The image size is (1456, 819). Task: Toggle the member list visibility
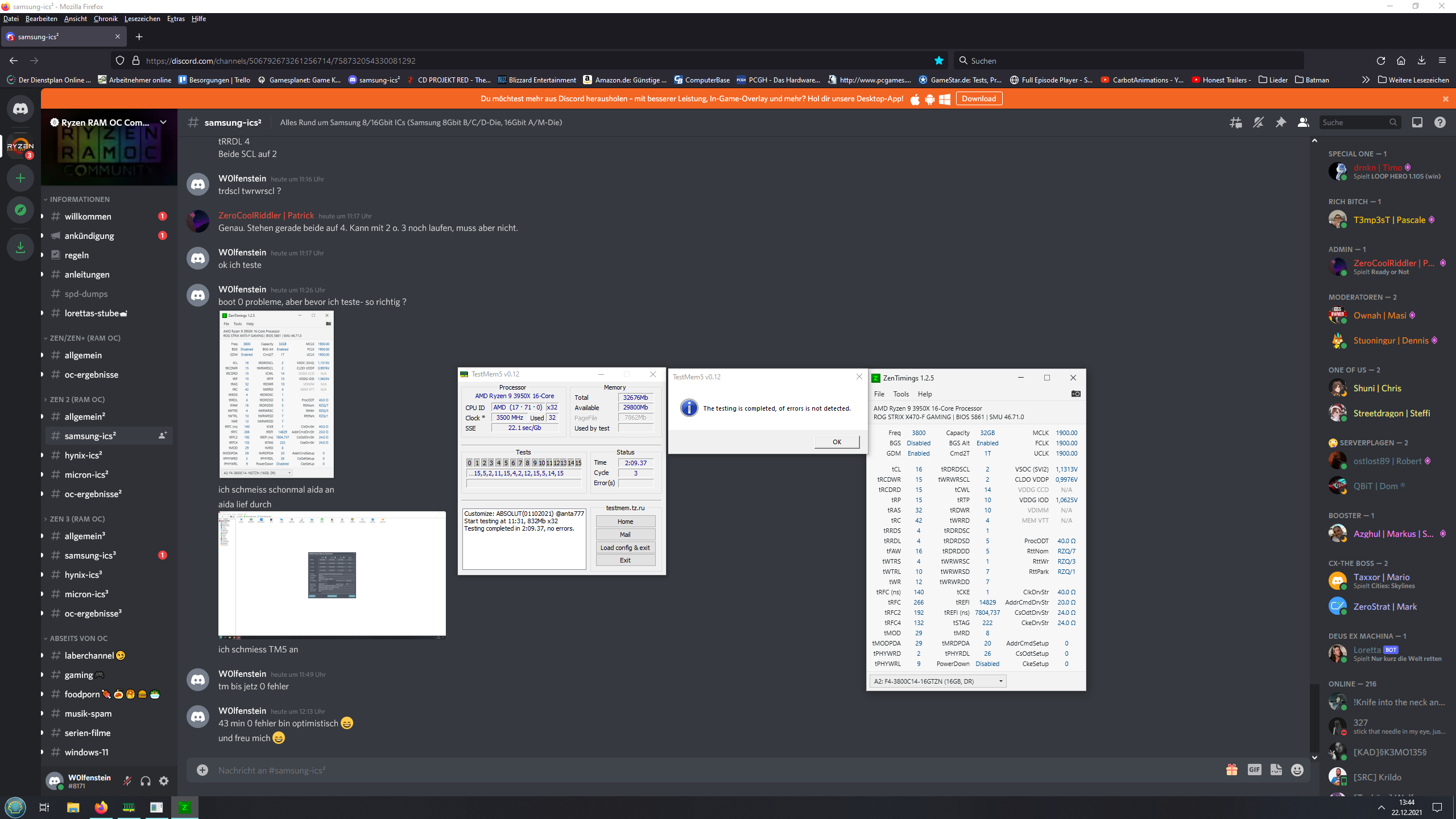pos(1303,122)
